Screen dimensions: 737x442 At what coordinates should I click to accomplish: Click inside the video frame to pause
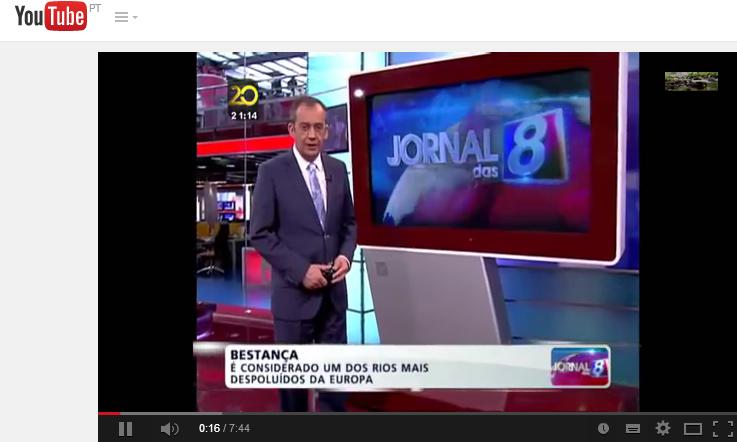tap(417, 232)
